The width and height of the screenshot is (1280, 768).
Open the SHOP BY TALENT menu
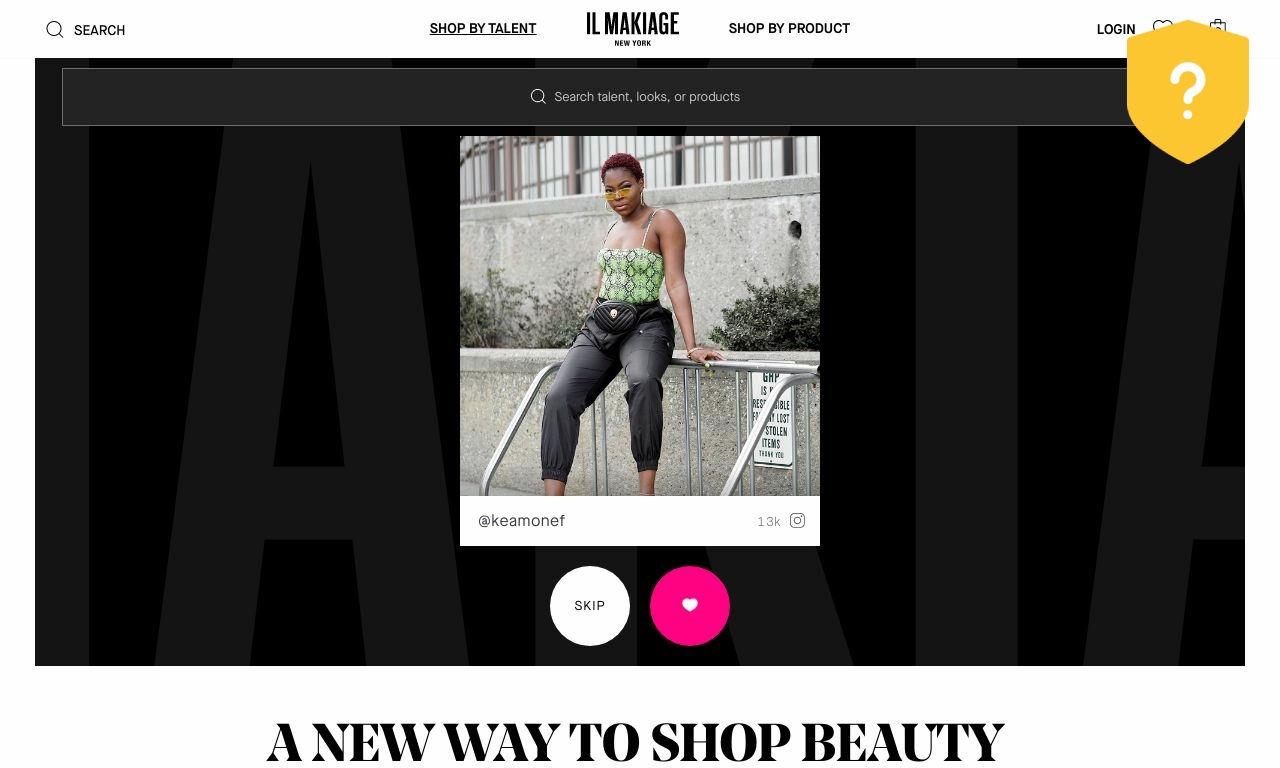483,28
